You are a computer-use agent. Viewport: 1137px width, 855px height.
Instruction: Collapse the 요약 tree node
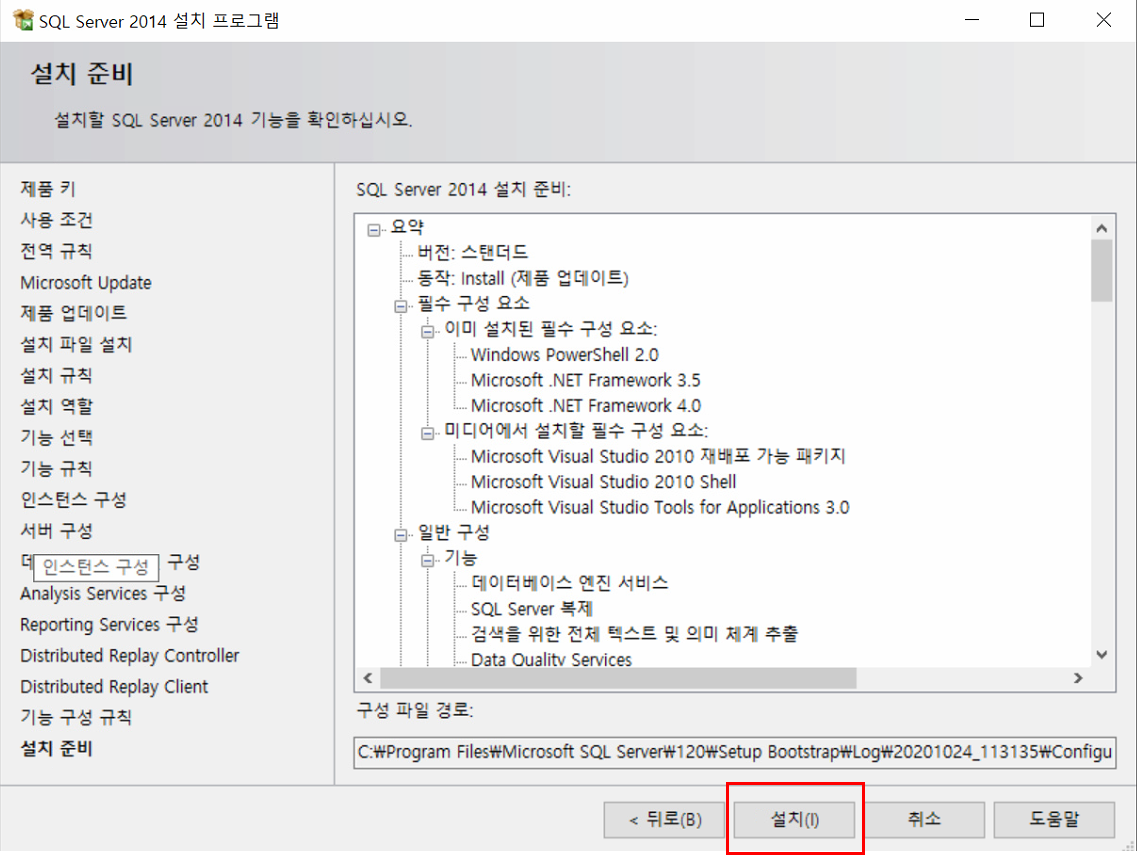pos(373,230)
